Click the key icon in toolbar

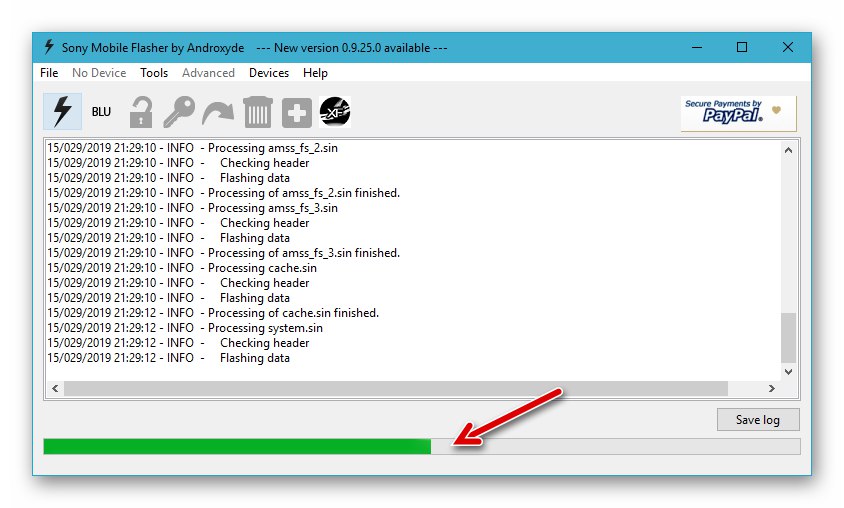pos(179,112)
